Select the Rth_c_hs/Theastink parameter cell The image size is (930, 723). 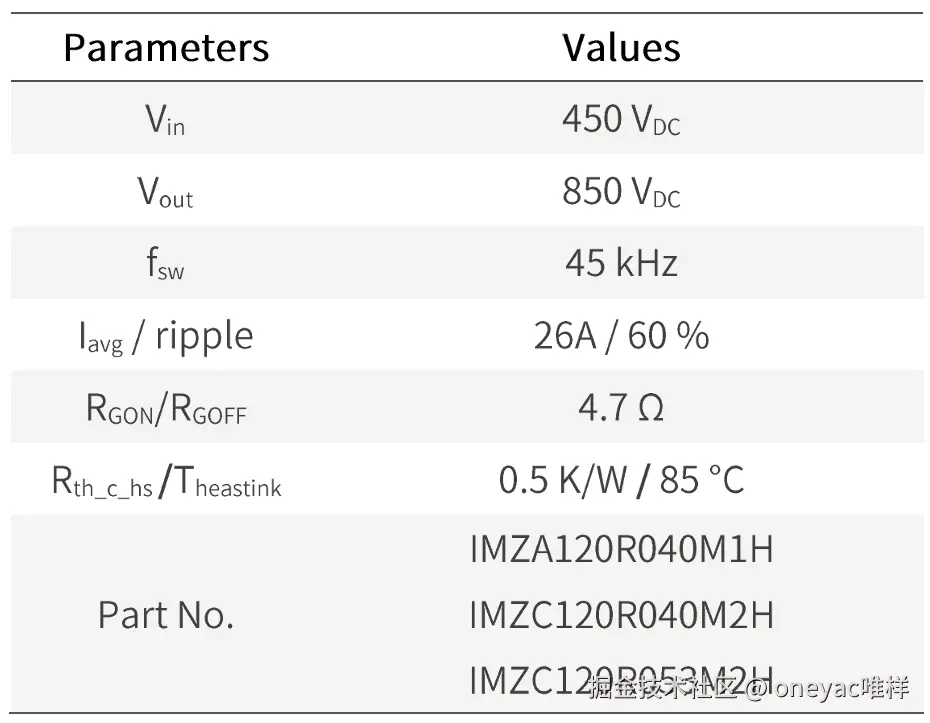pos(166,481)
